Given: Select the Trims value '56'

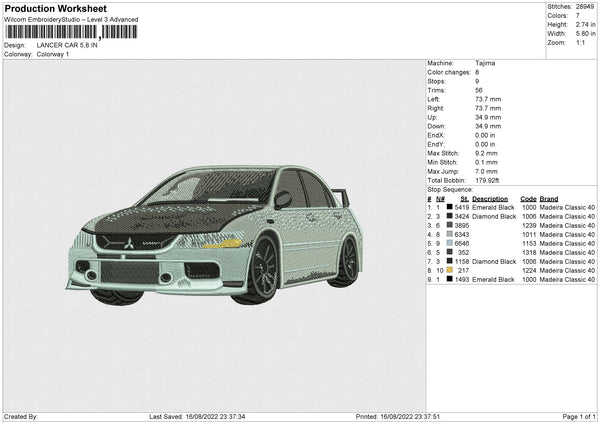Looking at the screenshot, I should pos(479,90).
